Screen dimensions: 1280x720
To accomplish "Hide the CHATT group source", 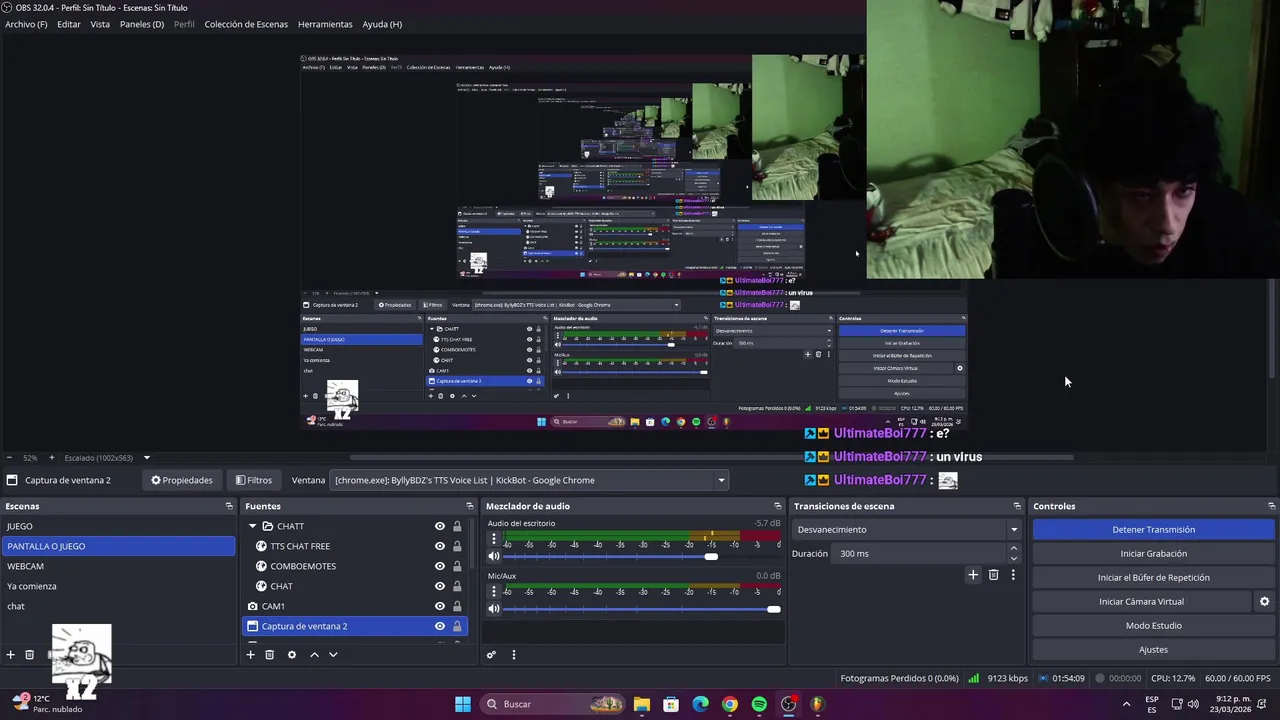I will pyautogui.click(x=440, y=526).
